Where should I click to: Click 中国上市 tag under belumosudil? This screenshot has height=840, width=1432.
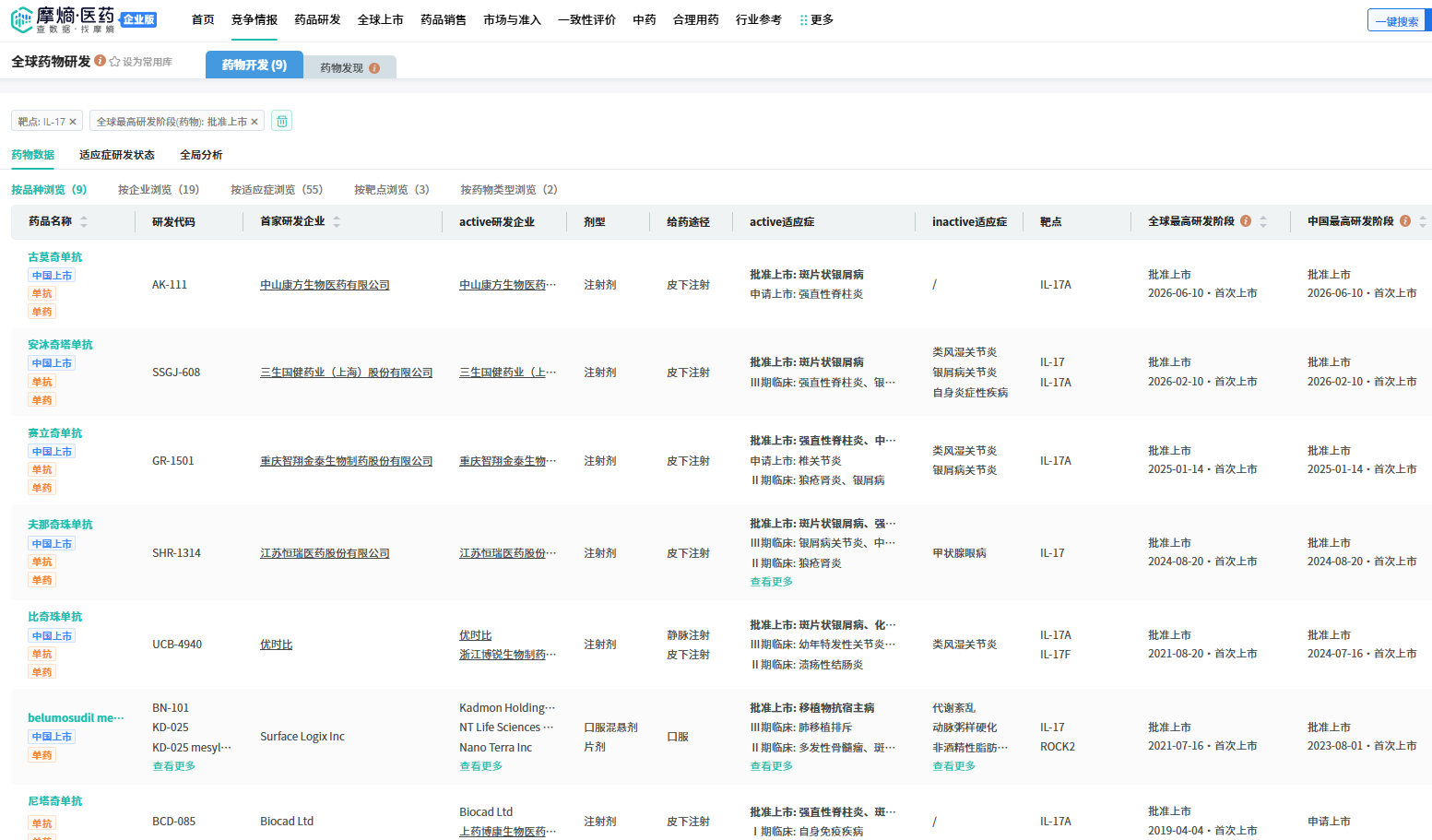coord(52,737)
